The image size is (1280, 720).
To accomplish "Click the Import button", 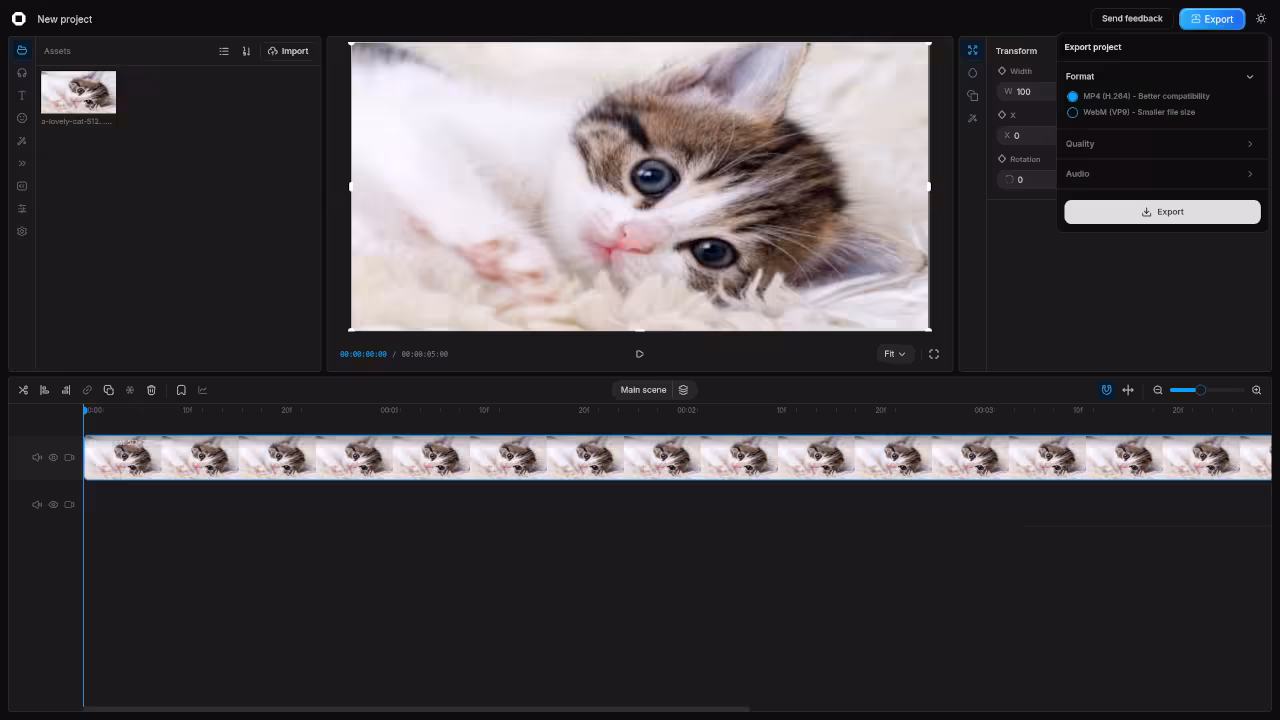I will 288,51.
